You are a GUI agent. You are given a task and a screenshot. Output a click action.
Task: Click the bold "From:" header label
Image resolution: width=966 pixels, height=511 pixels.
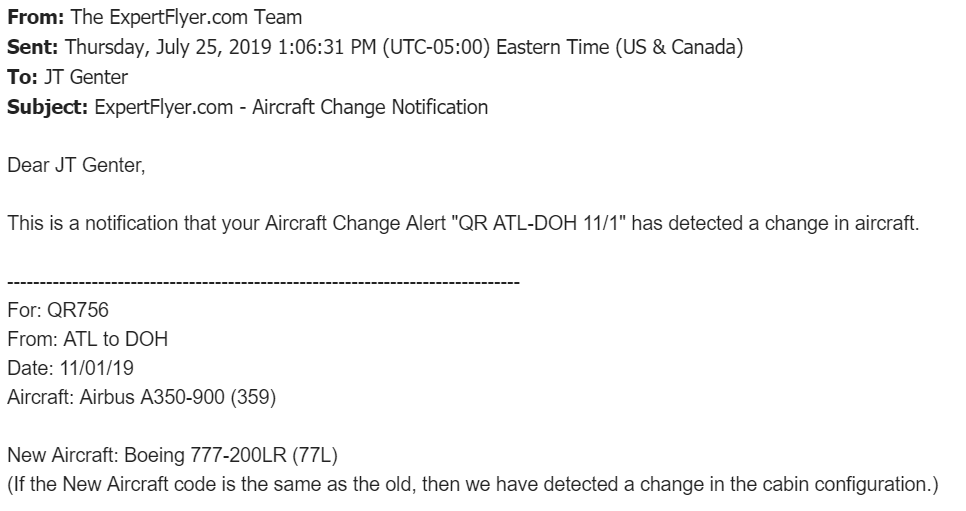click(32, 16)
